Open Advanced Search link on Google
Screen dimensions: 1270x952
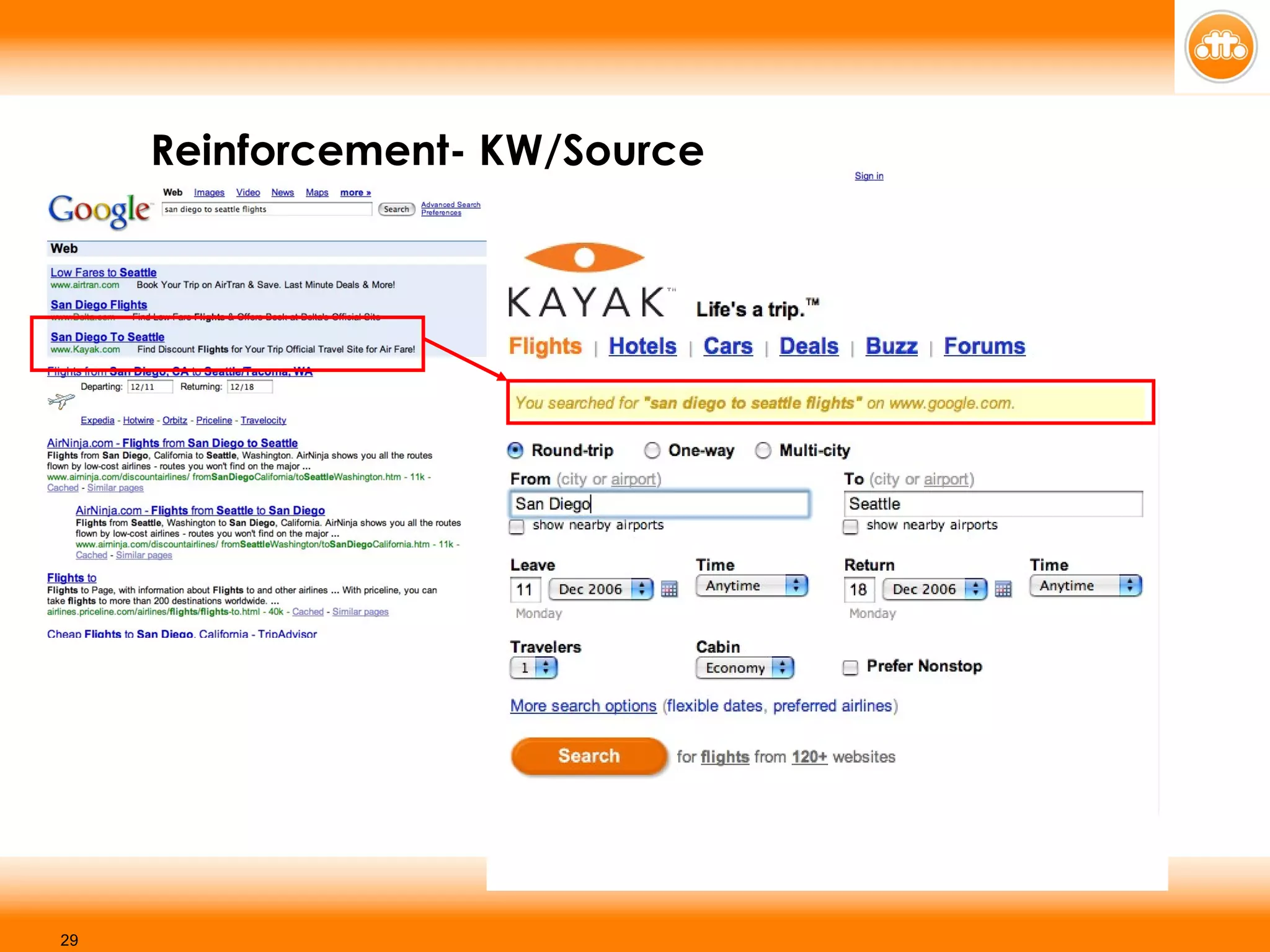451,205
